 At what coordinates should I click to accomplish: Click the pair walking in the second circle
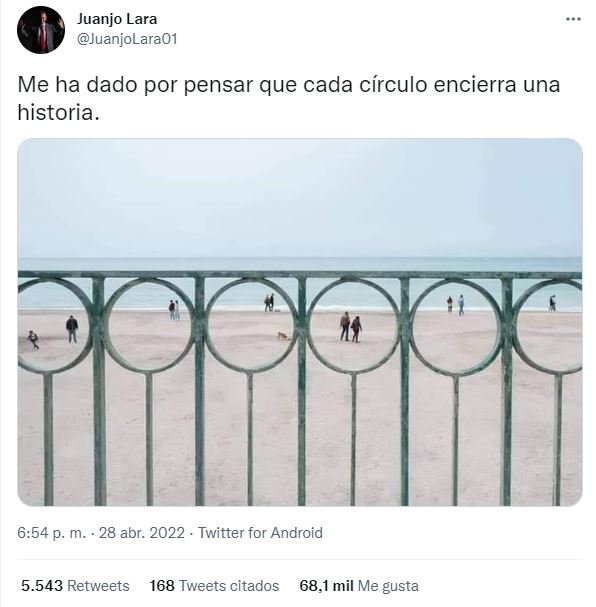pos(174,310)
